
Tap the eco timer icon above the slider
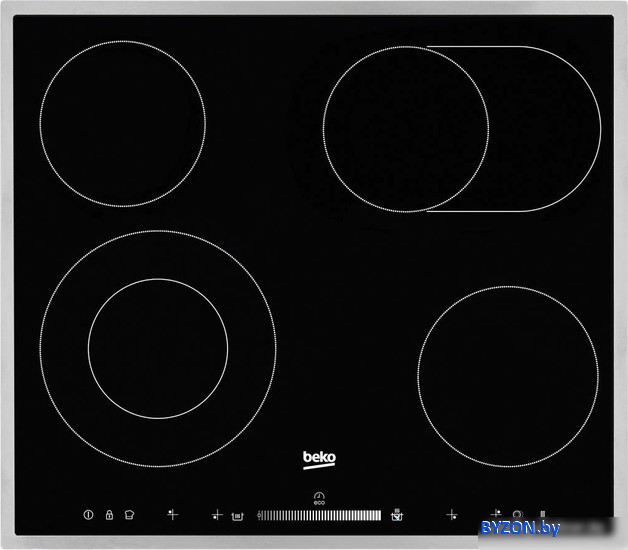coord(319,498)
